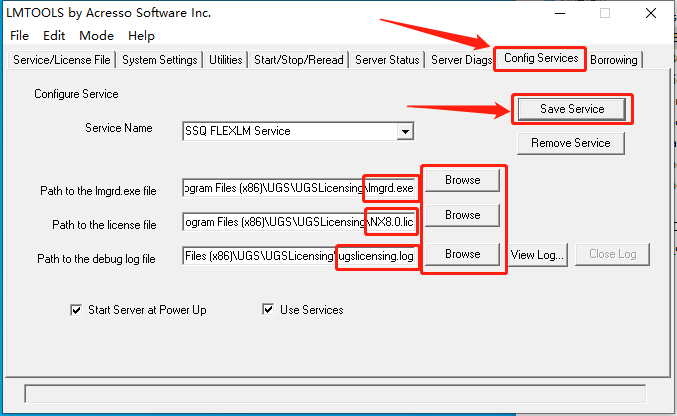Switch to the Service/License File tab
Screen dimensions: 677x416
tap(62, 60)
